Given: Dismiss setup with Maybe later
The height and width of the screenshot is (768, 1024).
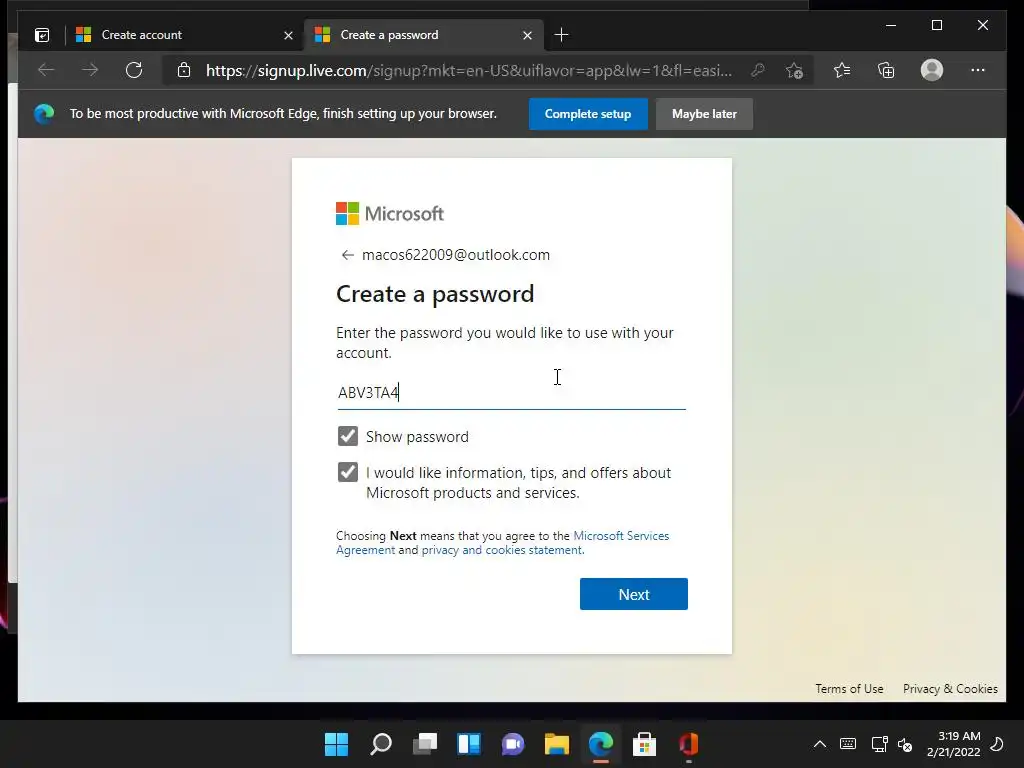Looking at the screenshot, I should [704, 114].
